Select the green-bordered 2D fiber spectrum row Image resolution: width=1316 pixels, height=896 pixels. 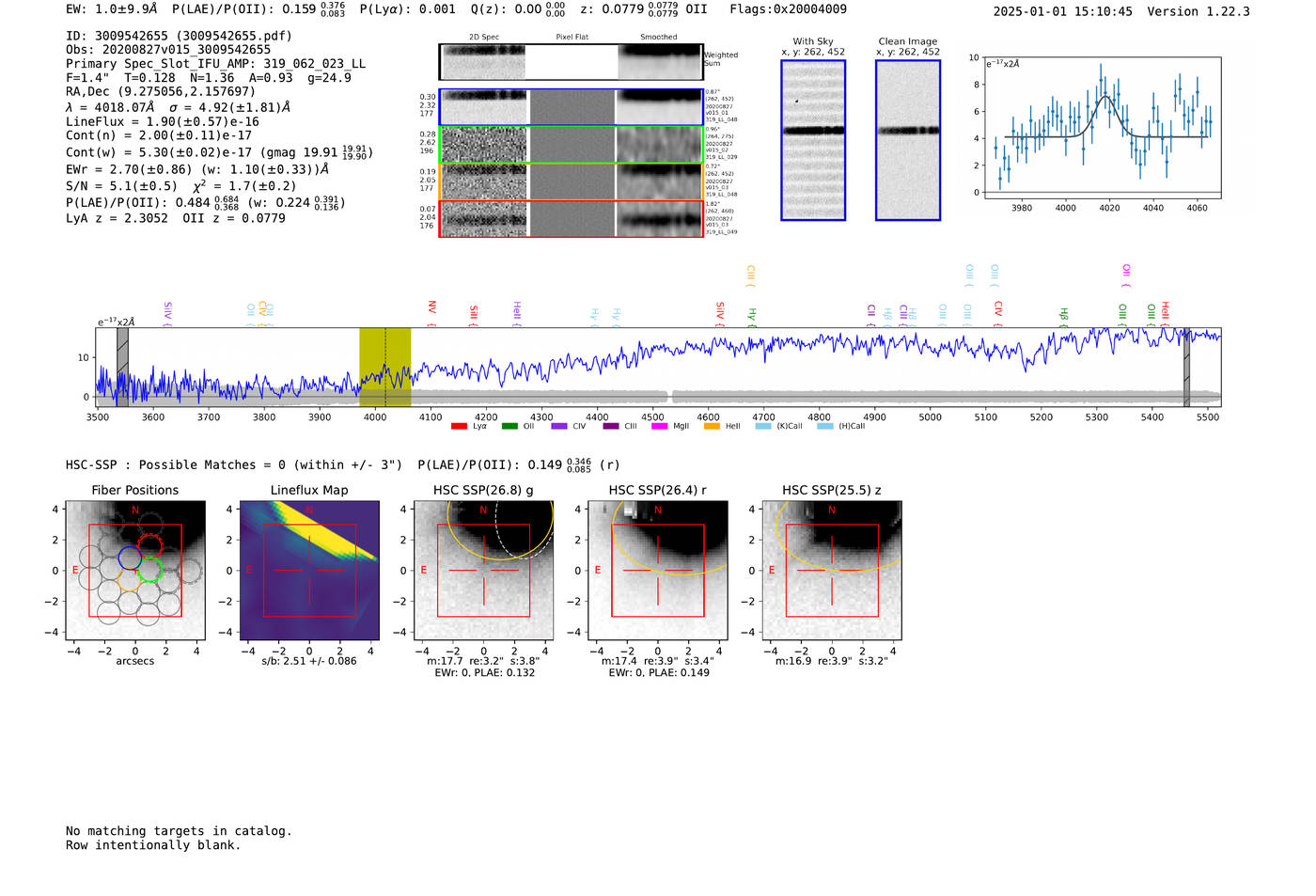coord(572,145)
